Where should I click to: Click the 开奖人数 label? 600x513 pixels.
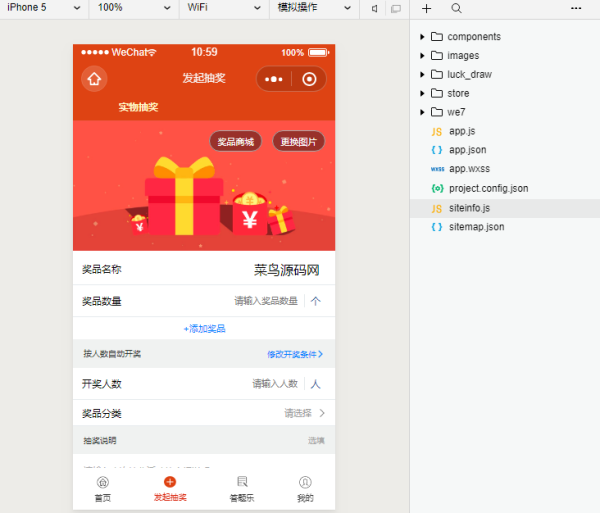[x=101, y=384]
